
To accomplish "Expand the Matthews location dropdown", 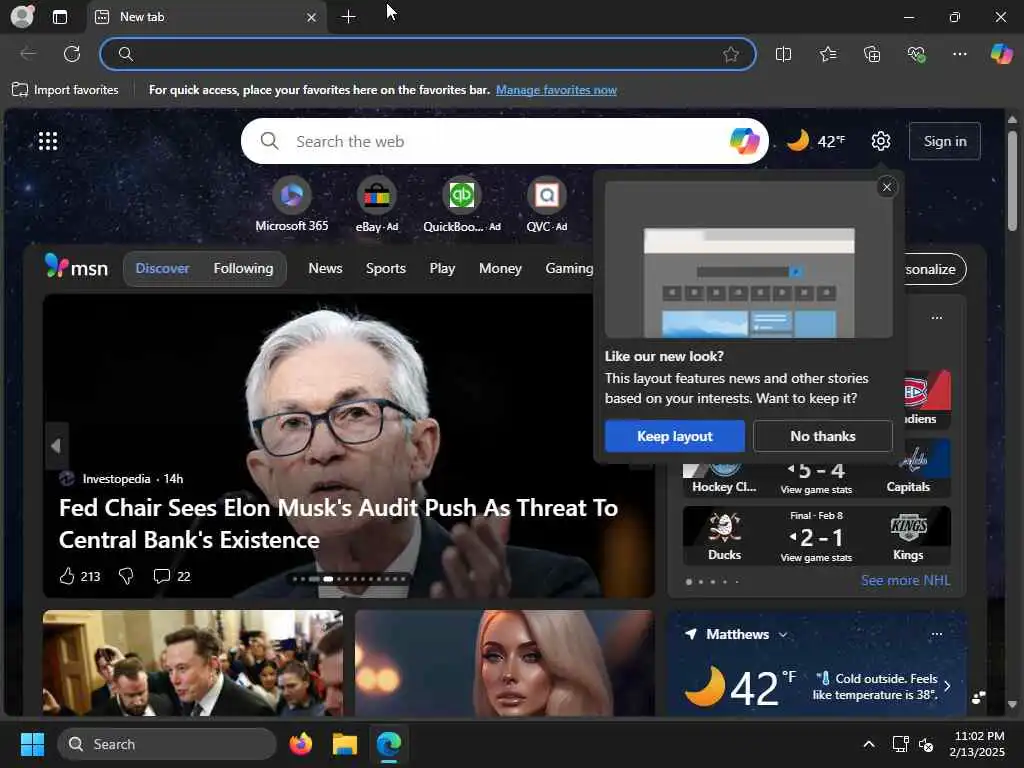I will coord(783,635).
